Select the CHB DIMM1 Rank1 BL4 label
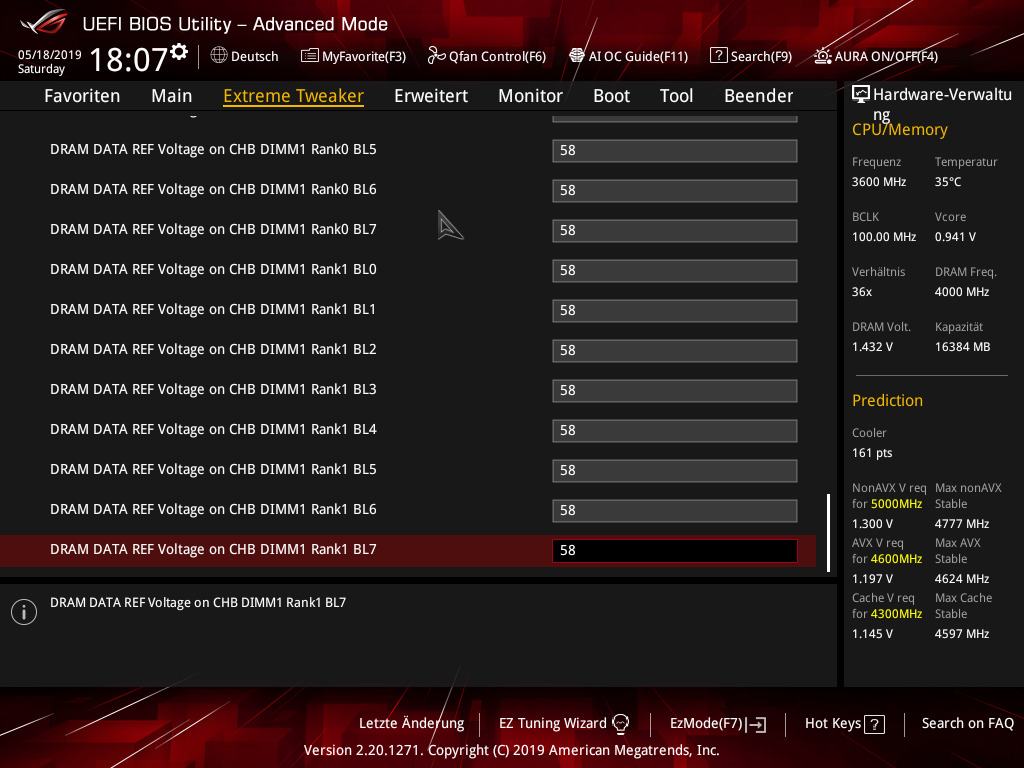Viewport: 1024px width, 768px height. 213,429
